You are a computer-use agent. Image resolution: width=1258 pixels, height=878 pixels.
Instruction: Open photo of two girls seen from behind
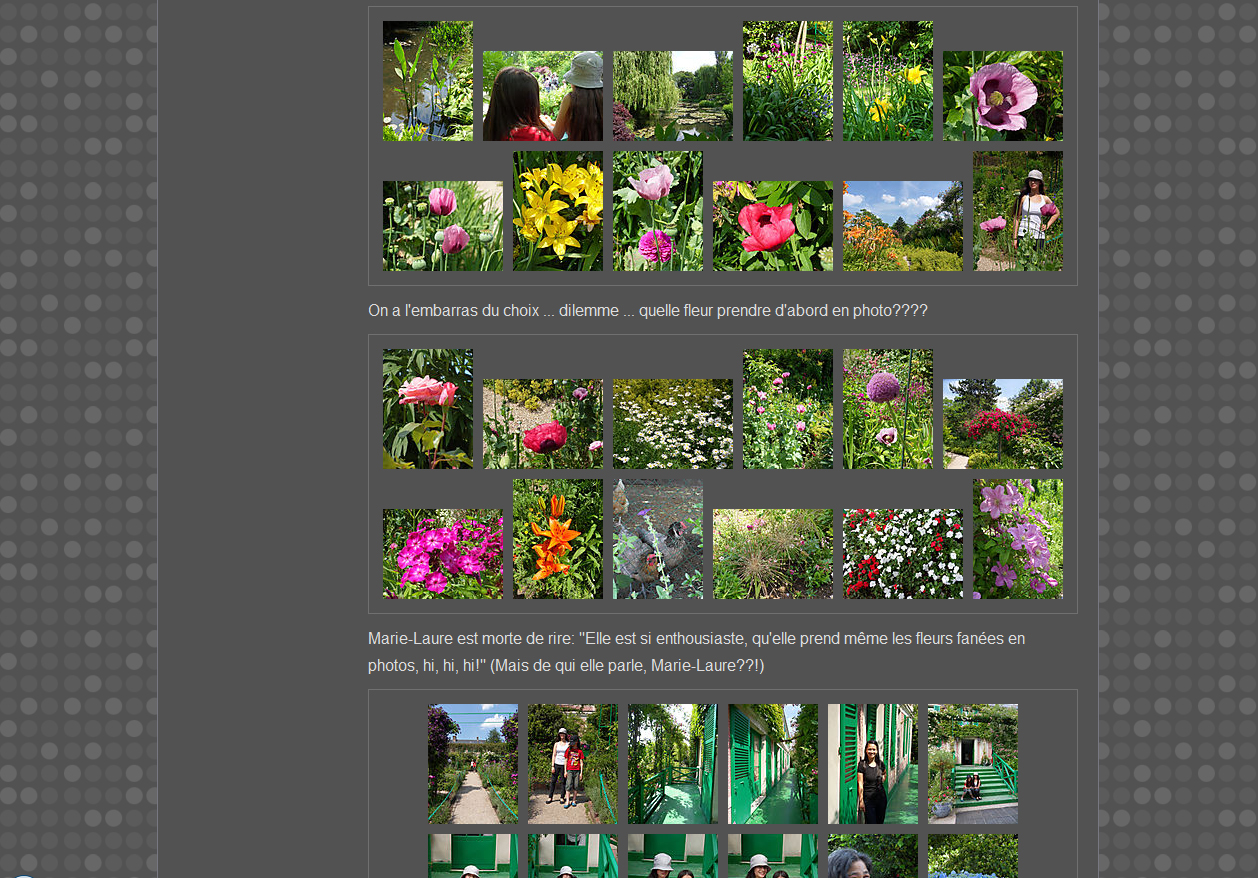click(x=542, y=96)
